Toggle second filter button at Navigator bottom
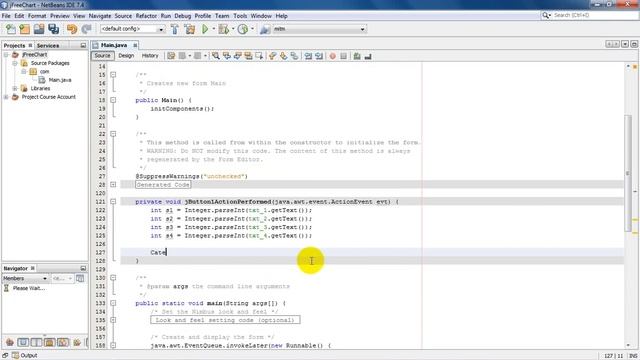This screenshot has width=640, height=360. [x=23, y=342]
